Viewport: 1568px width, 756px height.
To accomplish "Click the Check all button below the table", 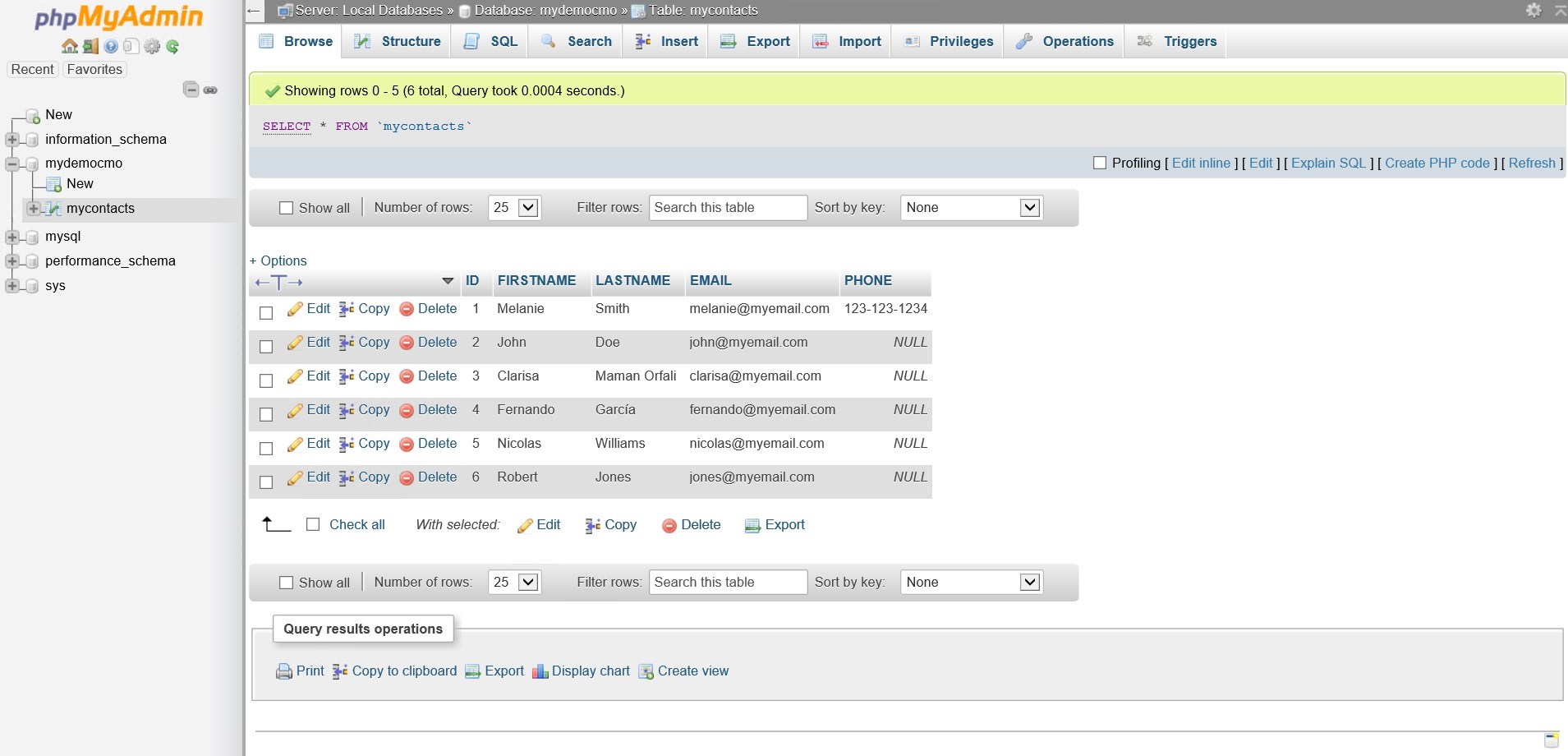I will pyautogui.click(x=346, y=524).
